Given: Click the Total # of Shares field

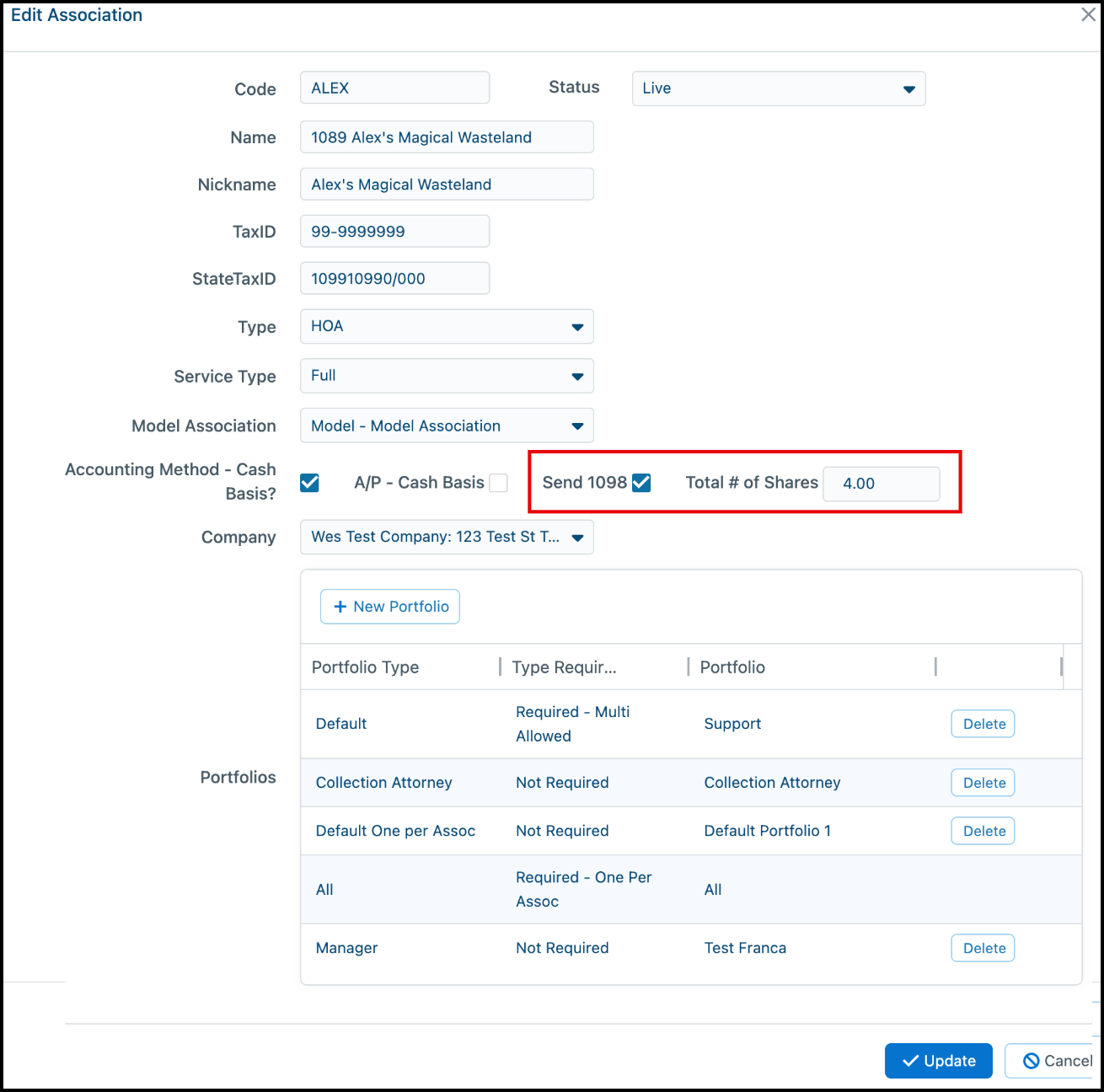Looking at the screenshot, I should [882, 484].
